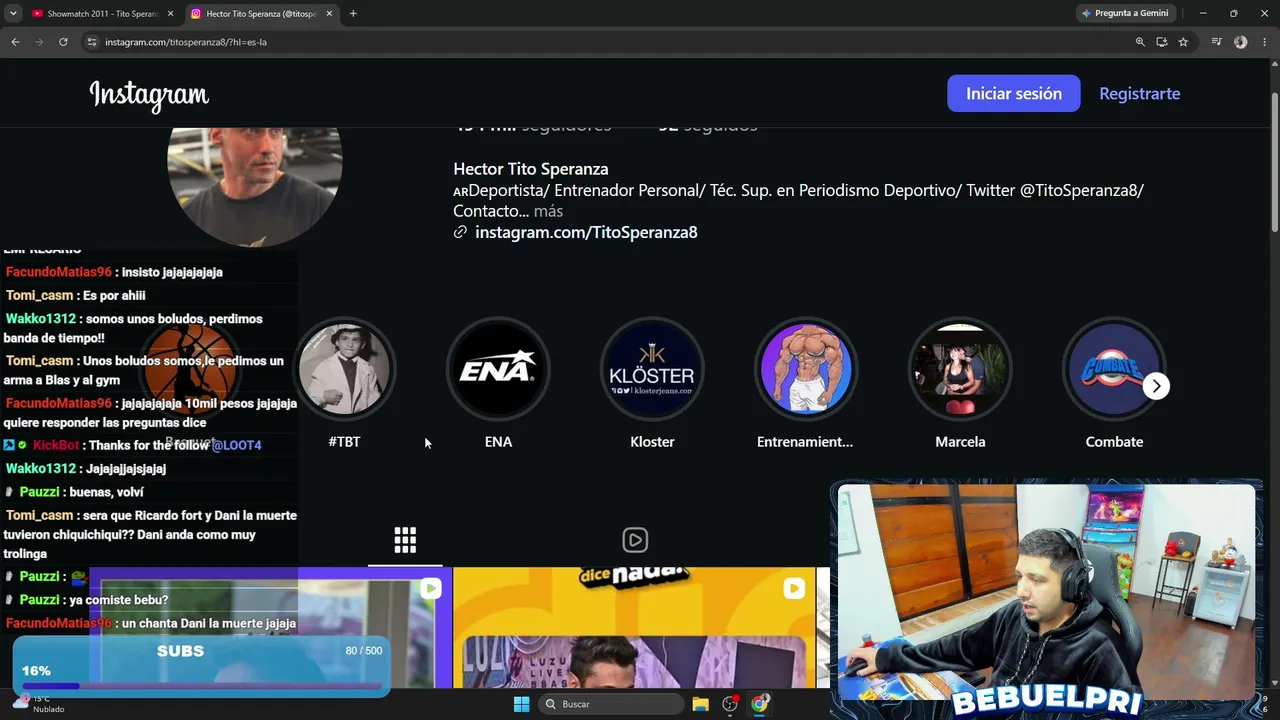Close the Showmatch 2011 tab
1280x720 pixels.
(170, 14)
